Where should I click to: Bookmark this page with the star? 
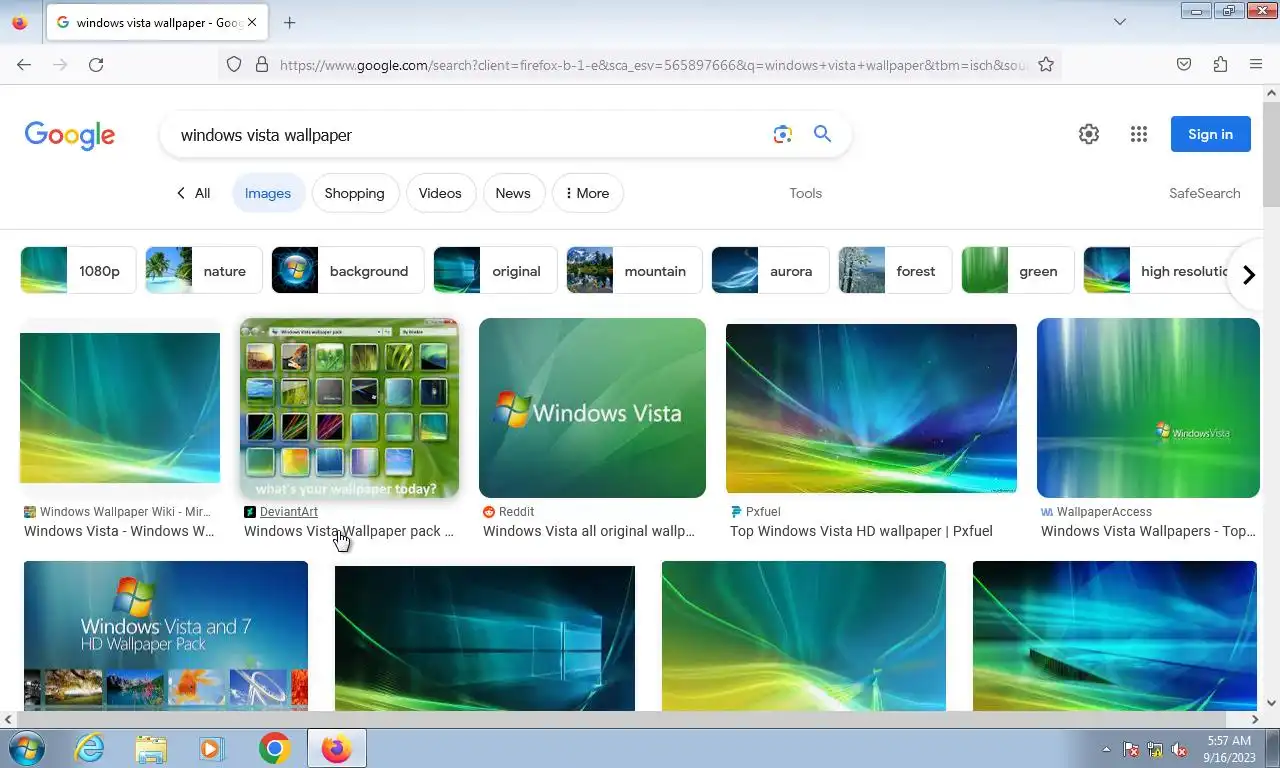(x=1046, y=64)
